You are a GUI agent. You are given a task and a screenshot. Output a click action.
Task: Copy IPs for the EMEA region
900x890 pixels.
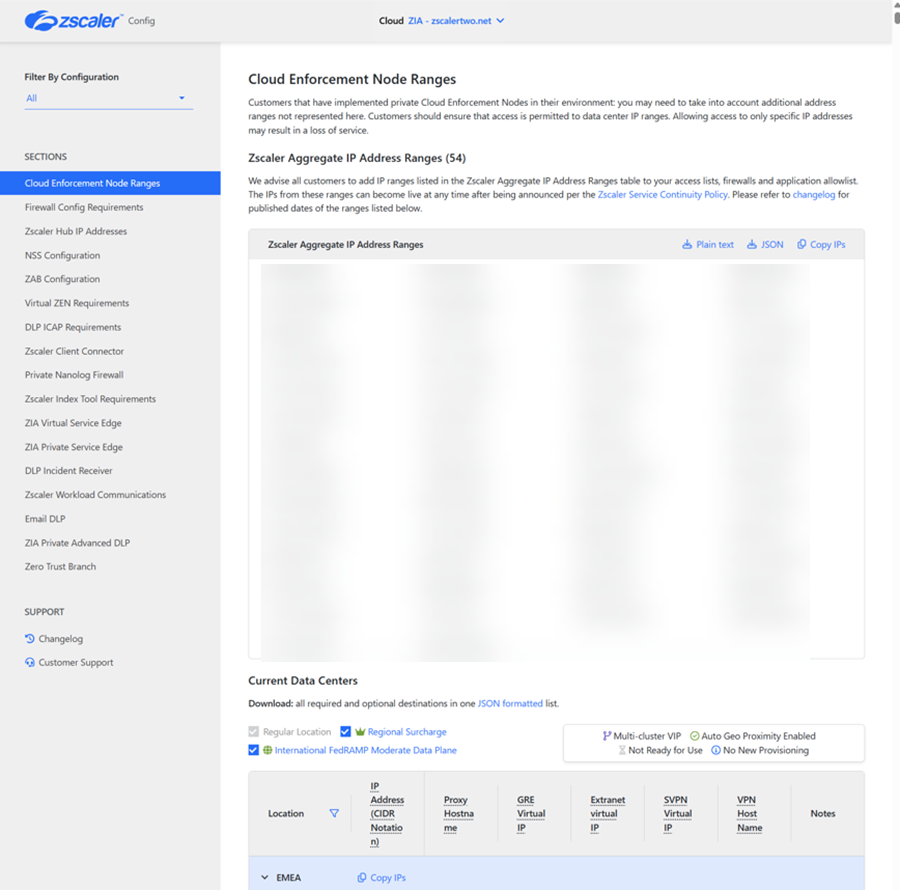pos(387,877)
